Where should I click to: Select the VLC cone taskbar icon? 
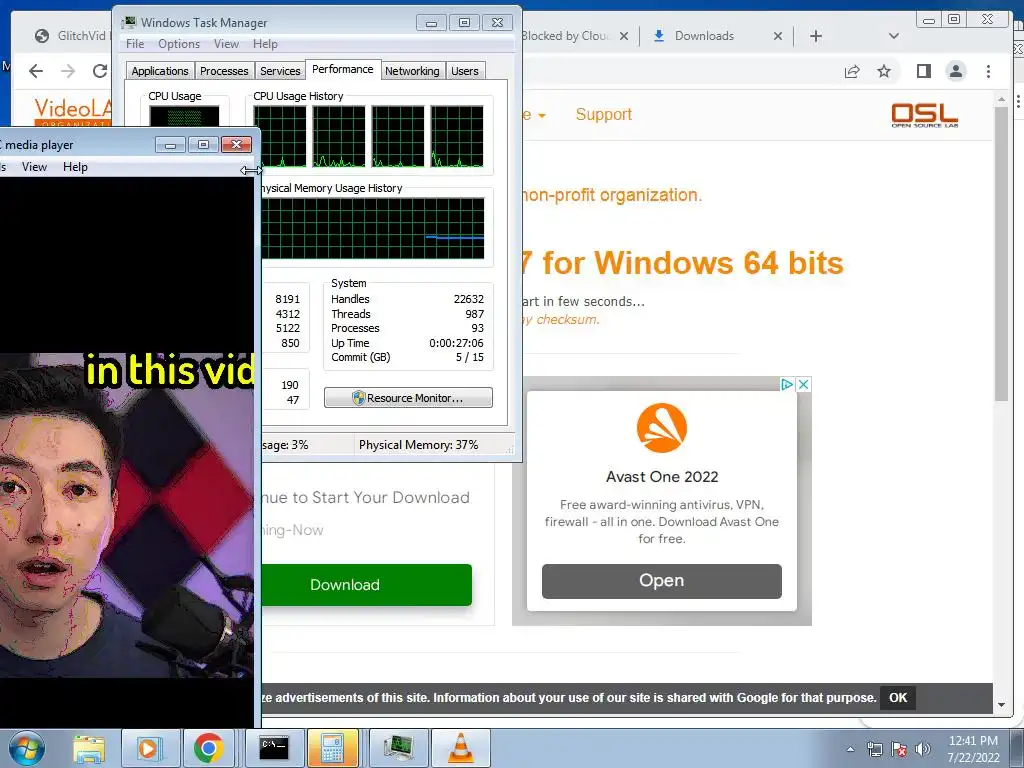pos(460,748)
